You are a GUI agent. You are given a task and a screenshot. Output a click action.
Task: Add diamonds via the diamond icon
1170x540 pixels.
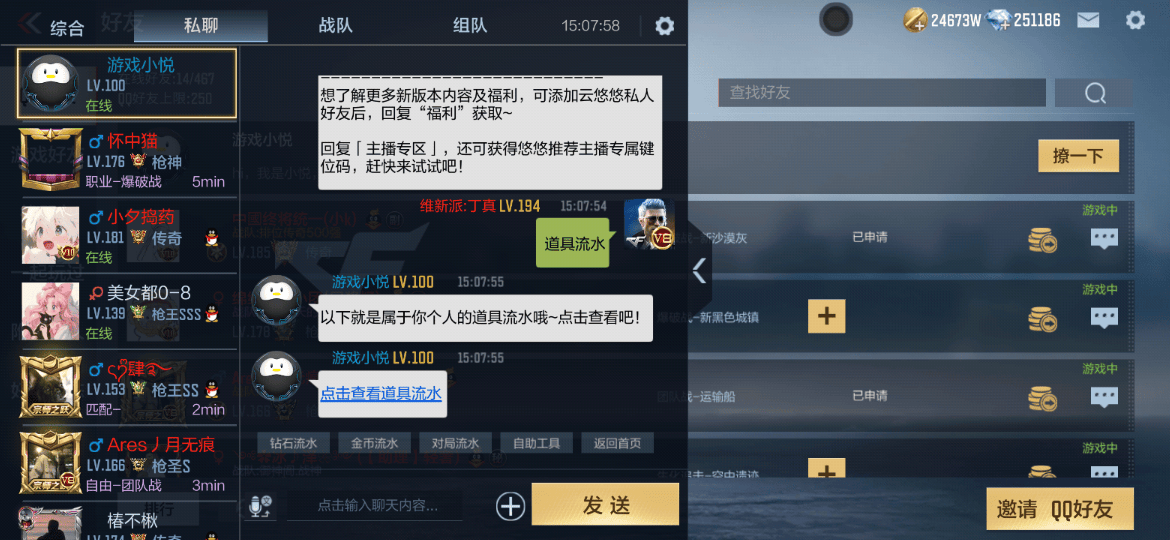pos(998,20)
